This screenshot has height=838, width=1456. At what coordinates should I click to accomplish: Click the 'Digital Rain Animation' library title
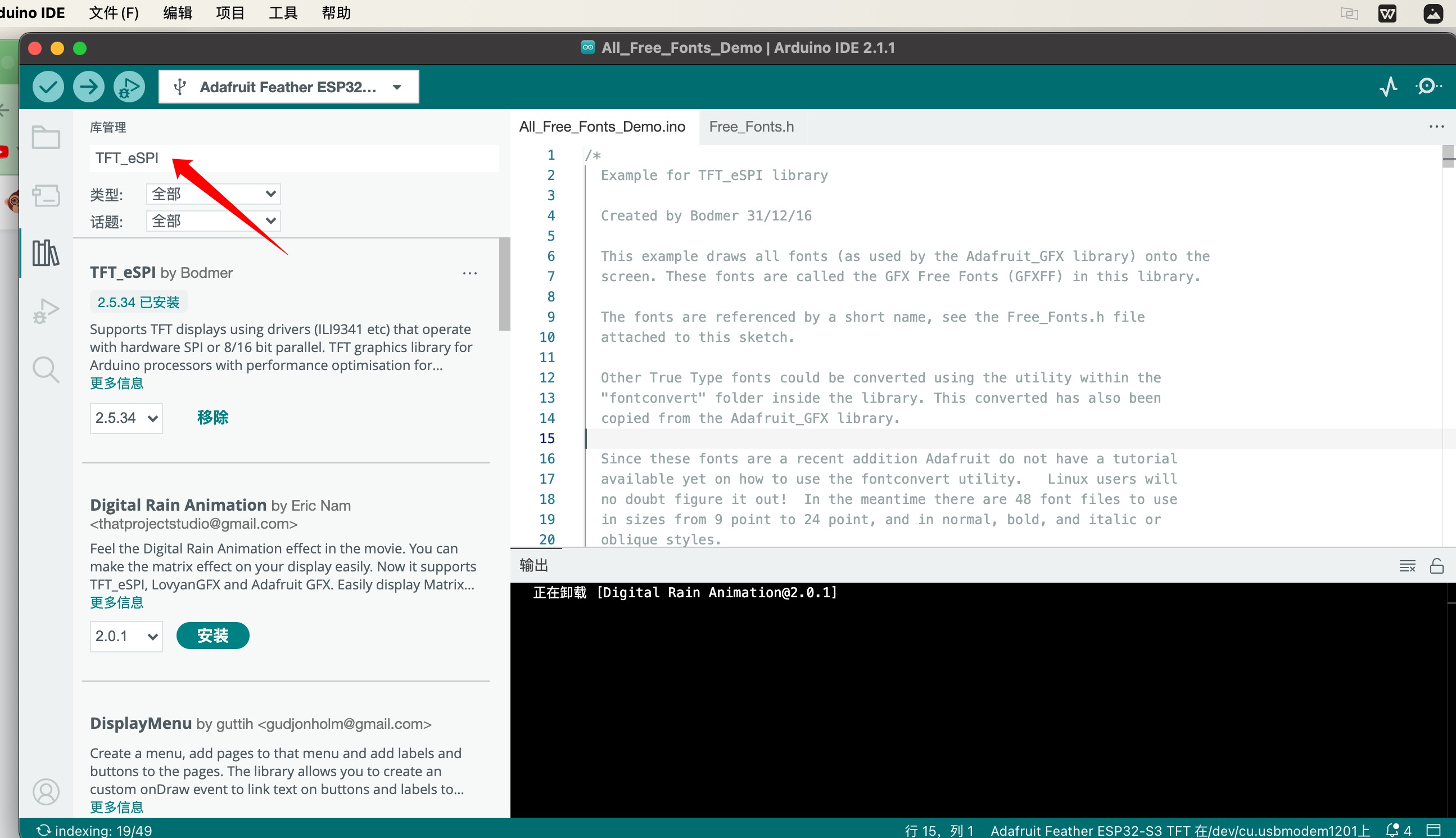click(x=178, y=504)
